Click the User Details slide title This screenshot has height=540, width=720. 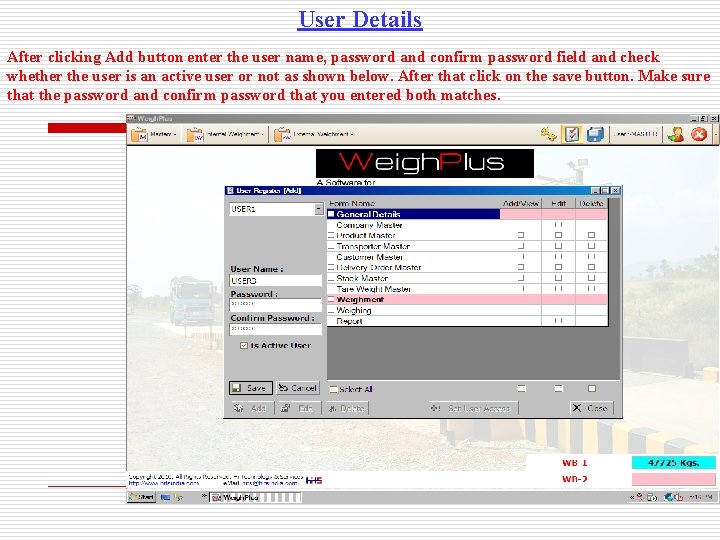point(360,19)
